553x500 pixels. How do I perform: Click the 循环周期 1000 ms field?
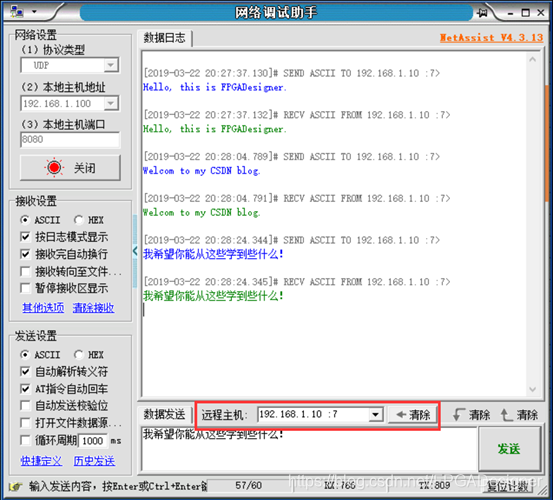coord(93,441)
